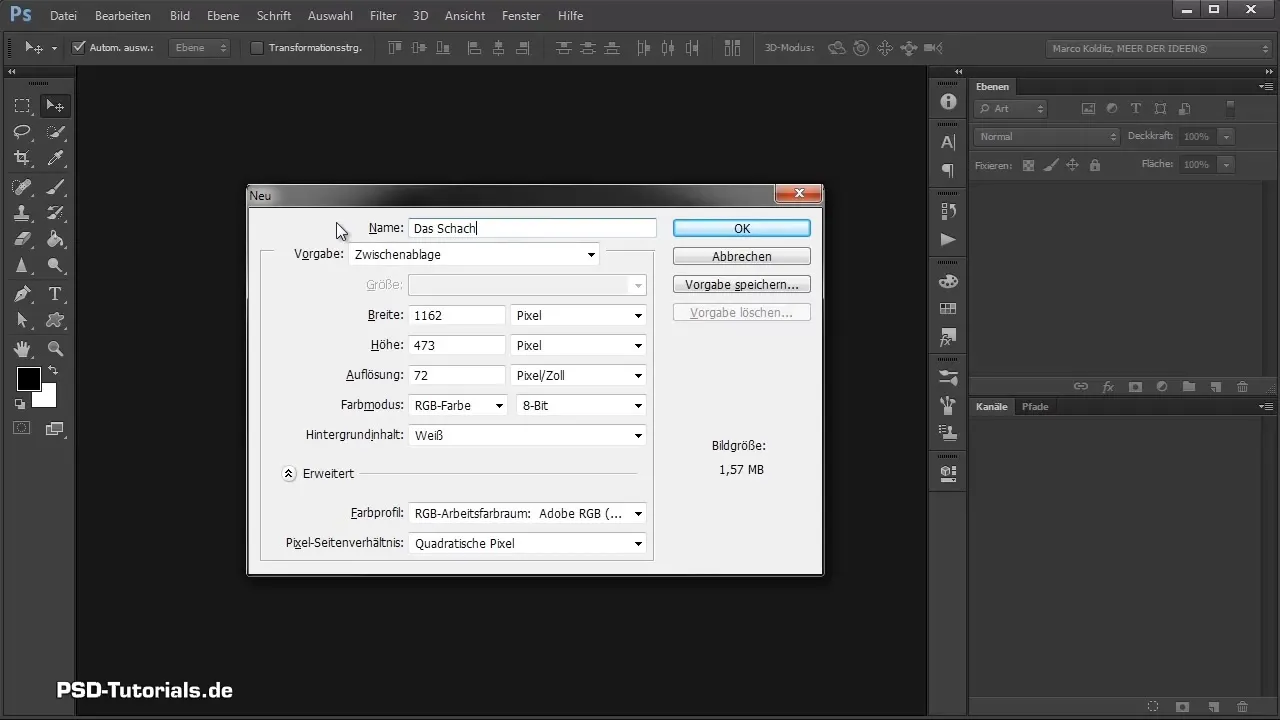Image resolution: width=1280 pixels, height=720 pixels.
Task: Select the Sharpen tool triangle icon
Action: pos(22,266)
